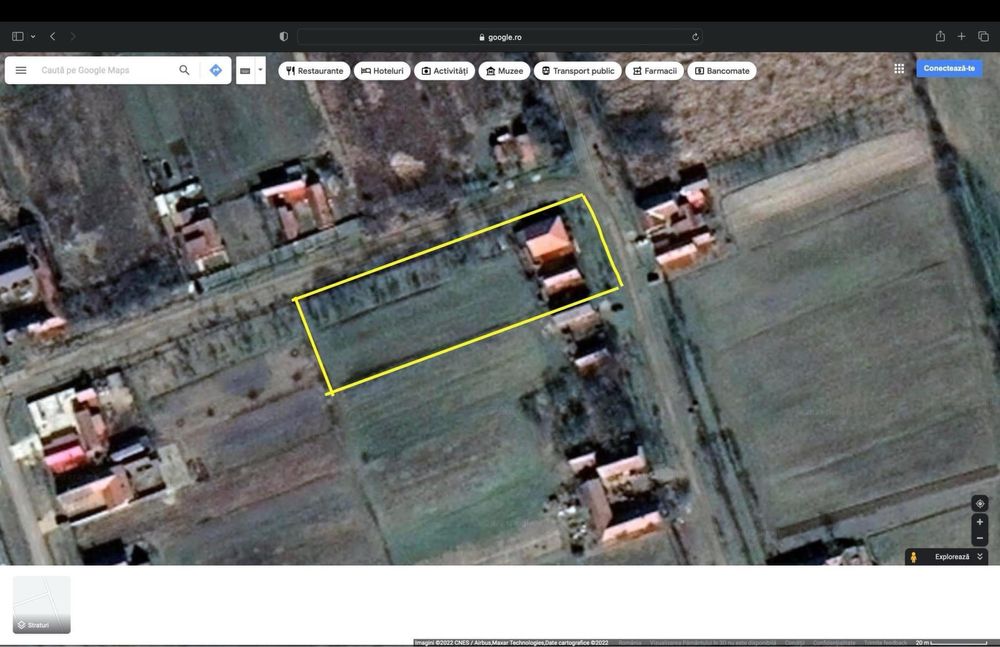Click the keyboard input tools icon

(x=245, y=71)
